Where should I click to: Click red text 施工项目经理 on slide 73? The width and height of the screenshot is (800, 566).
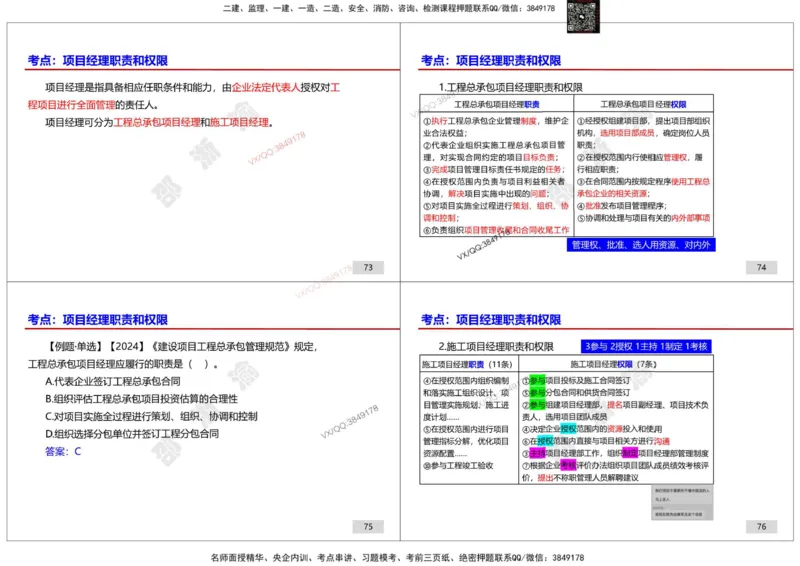[x=239, y=122]
